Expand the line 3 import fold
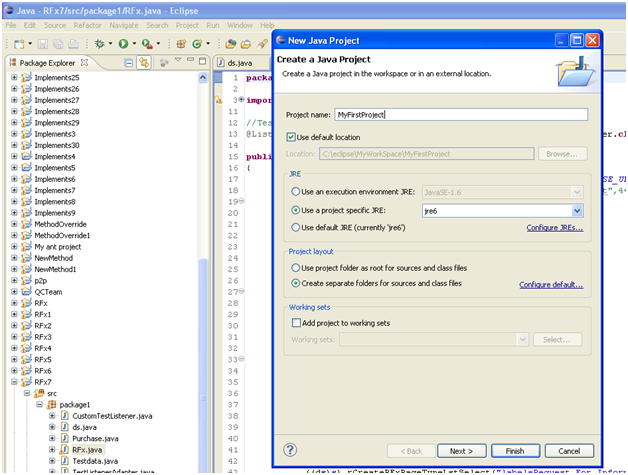This screenshot has width=628, height=475. tap(242, 99)
